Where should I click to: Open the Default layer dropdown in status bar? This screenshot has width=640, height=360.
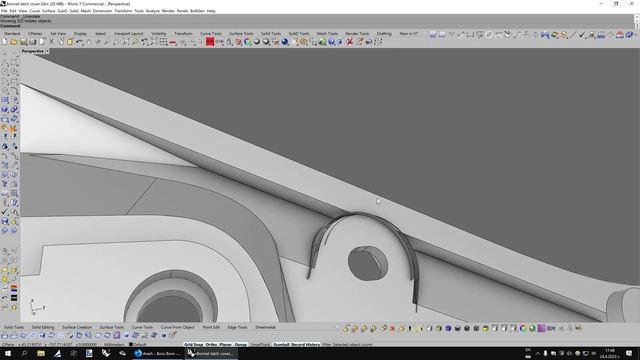(x=138, y=344)
